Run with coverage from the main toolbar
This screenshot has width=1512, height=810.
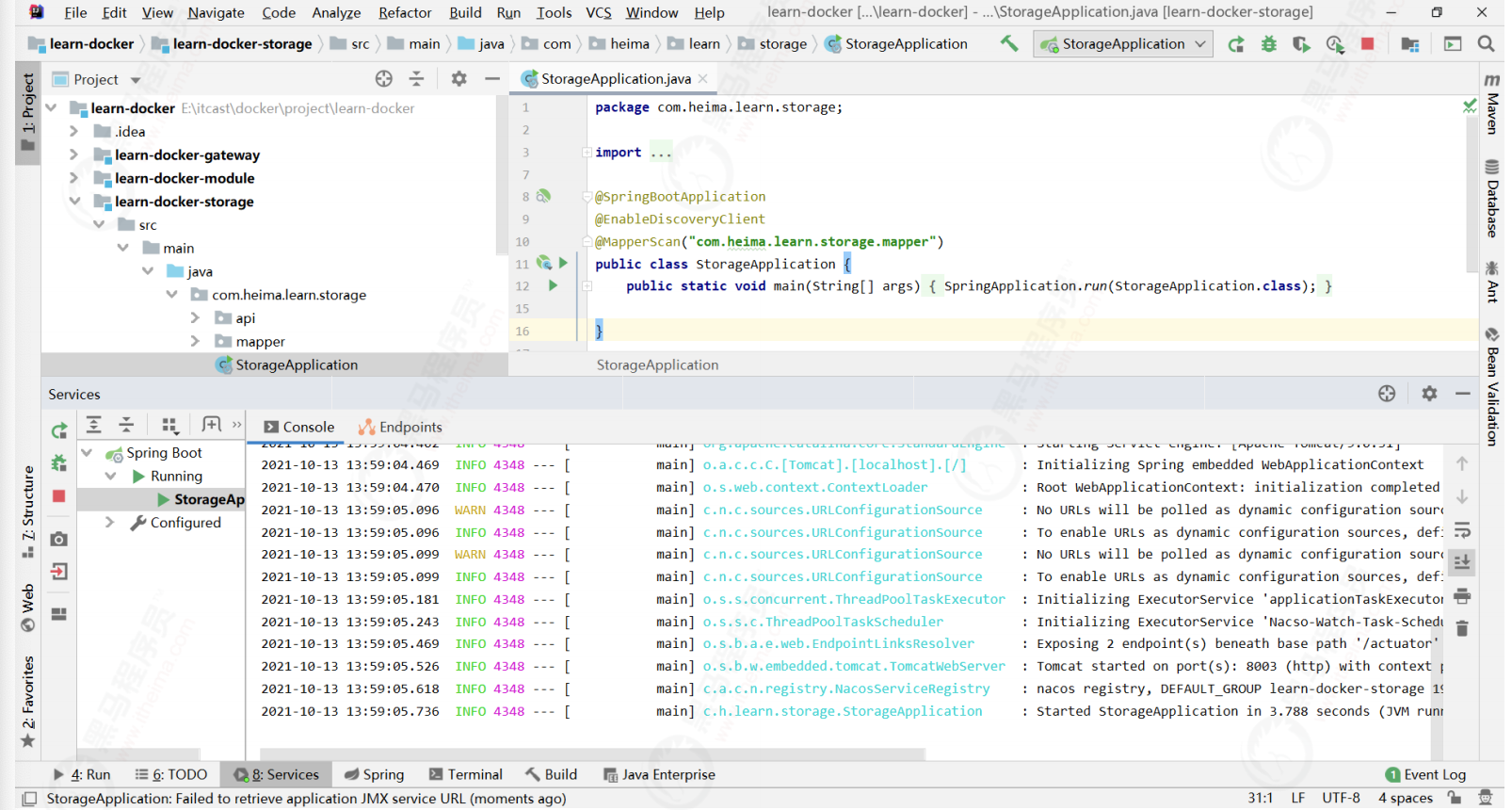pos(1301,44)
